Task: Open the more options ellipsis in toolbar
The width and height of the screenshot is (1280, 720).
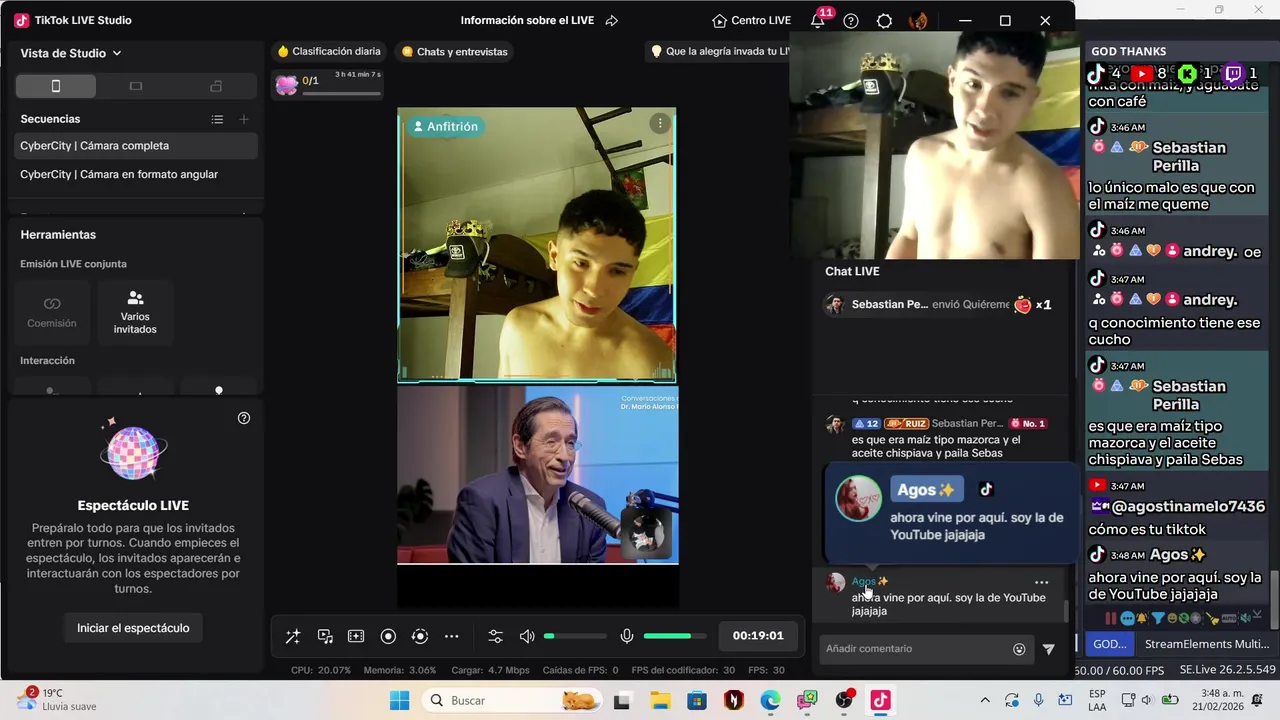Action: point(452,636)
